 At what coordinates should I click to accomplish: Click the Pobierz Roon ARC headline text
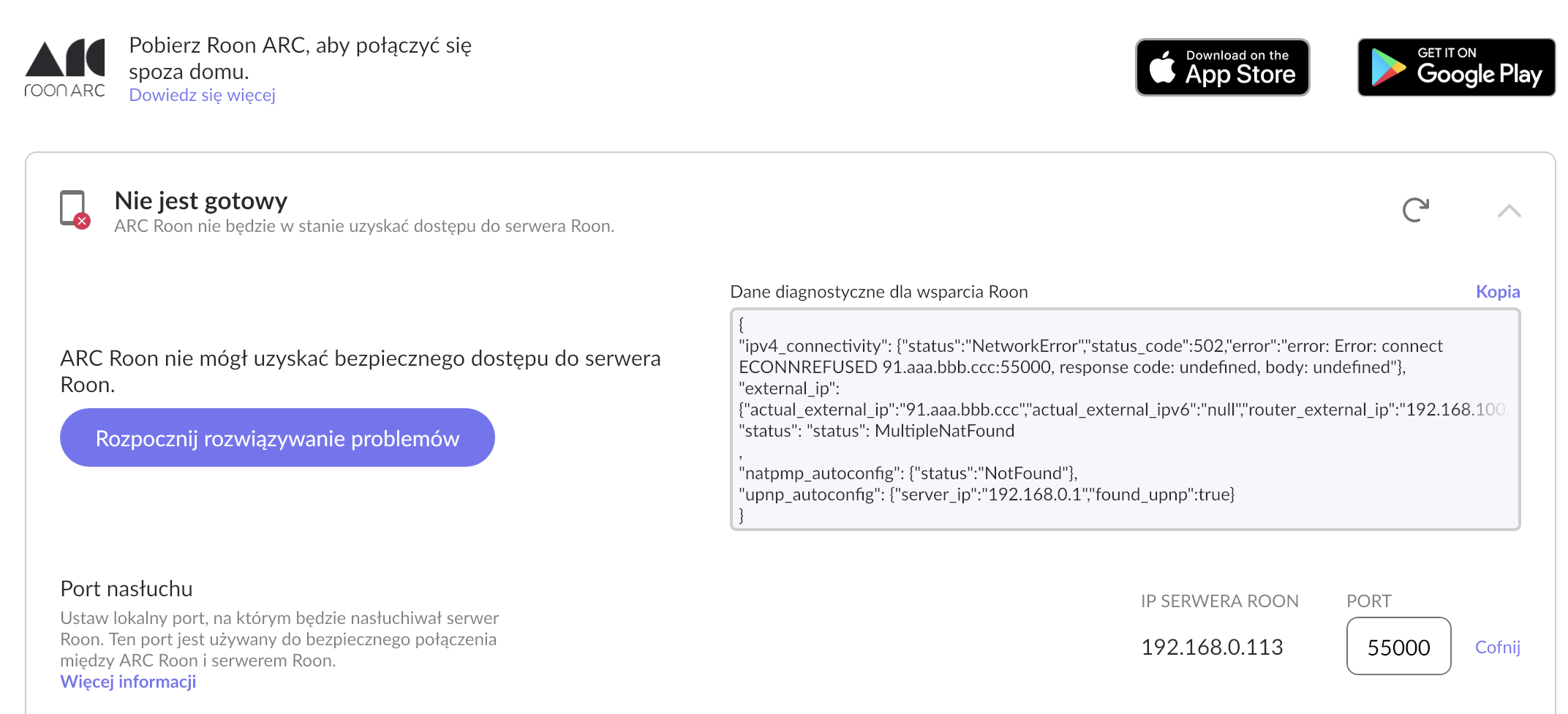301,58
